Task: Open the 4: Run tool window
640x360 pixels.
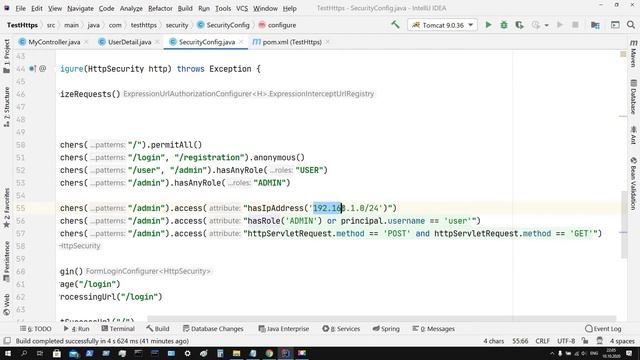Action: click(76, 329)
